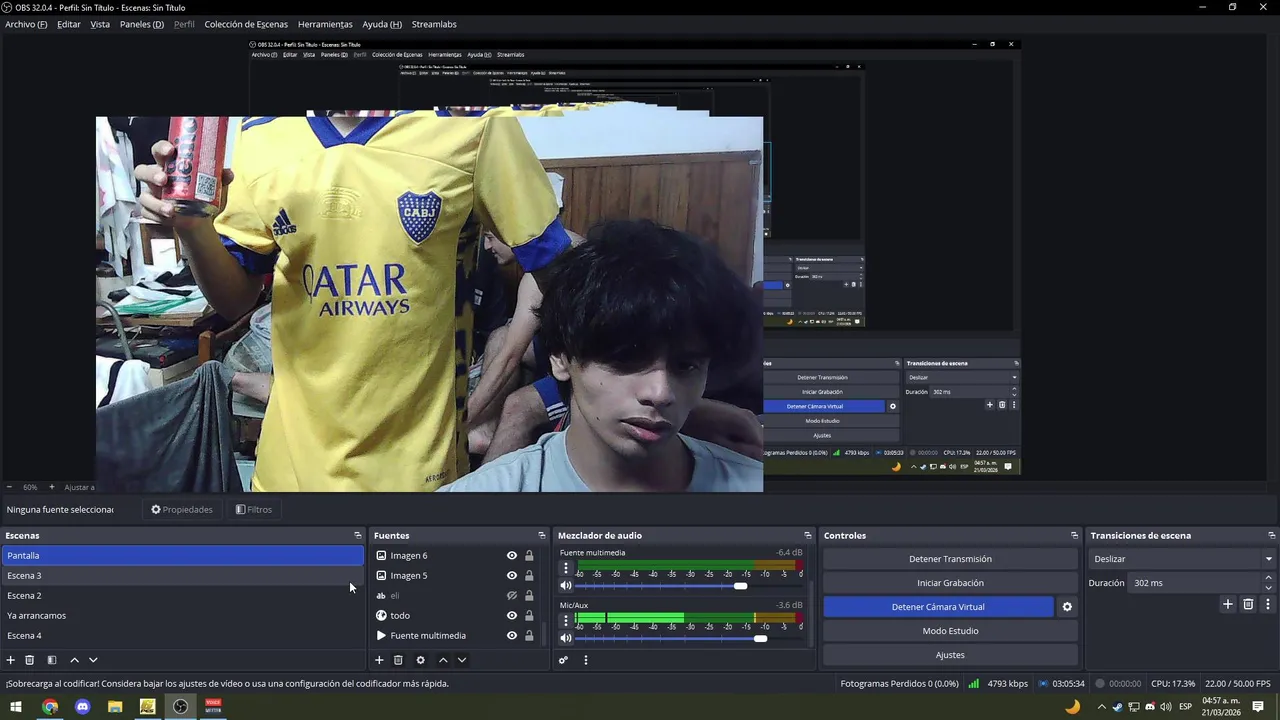Open virtual camera settings gear

(1067, 607)
